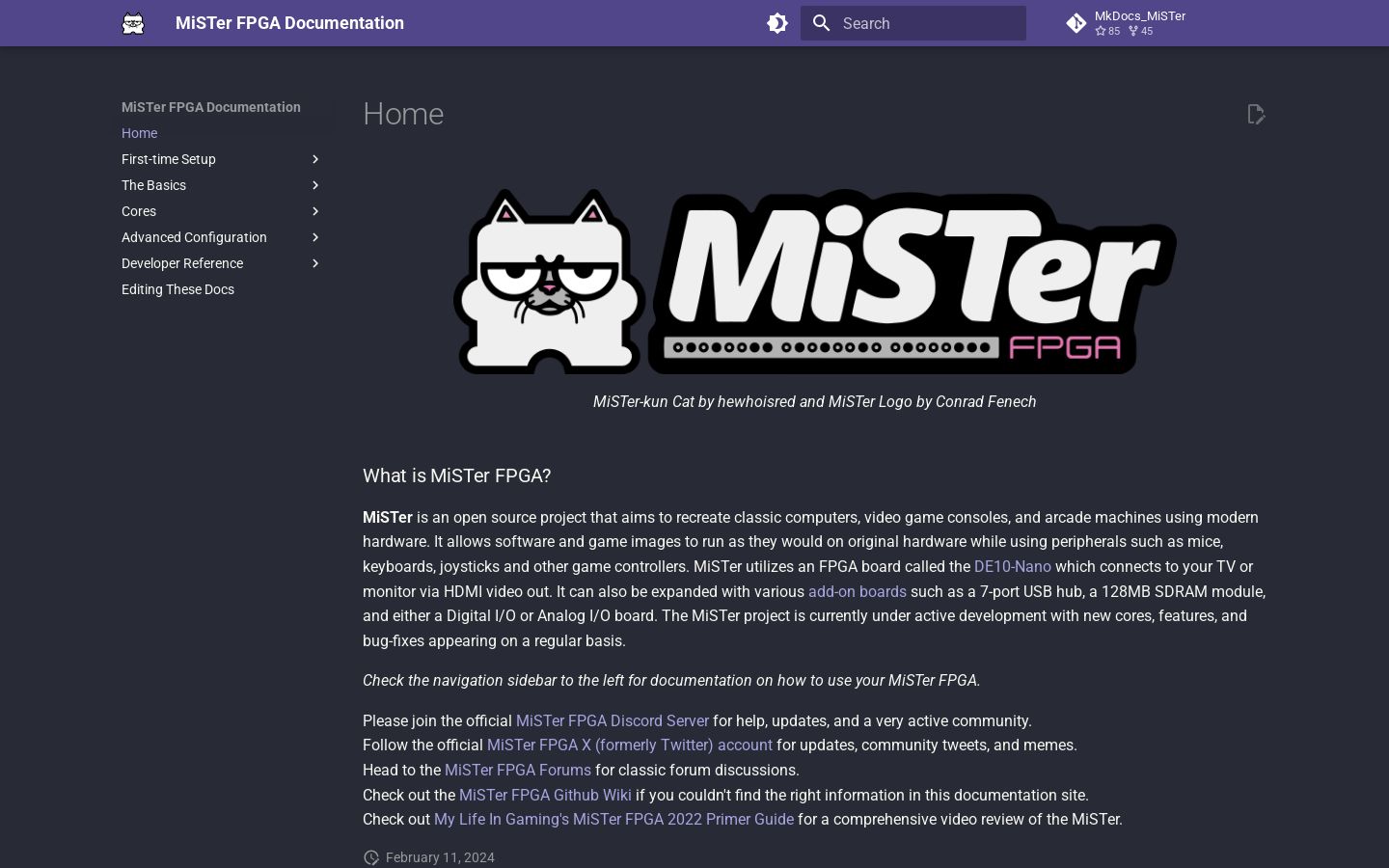Open Editing These Docs page

(177, 289)
